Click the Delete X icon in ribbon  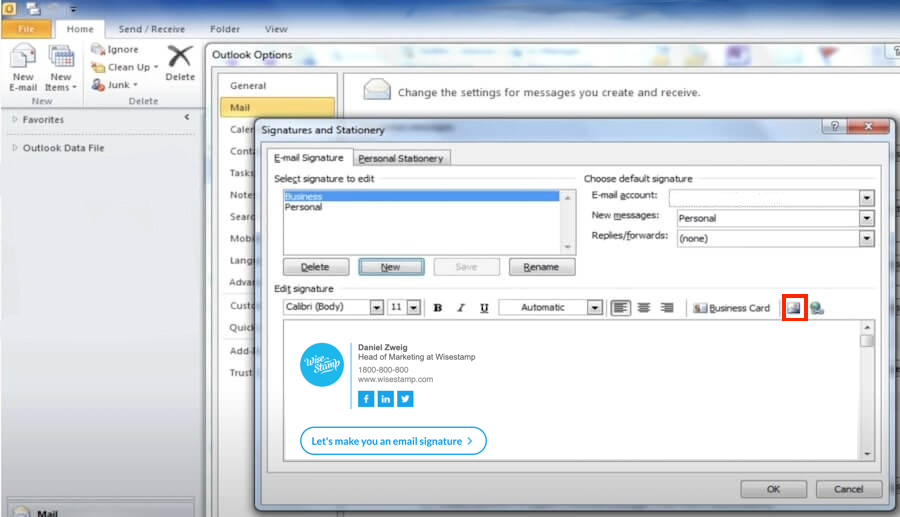point(180,56)
